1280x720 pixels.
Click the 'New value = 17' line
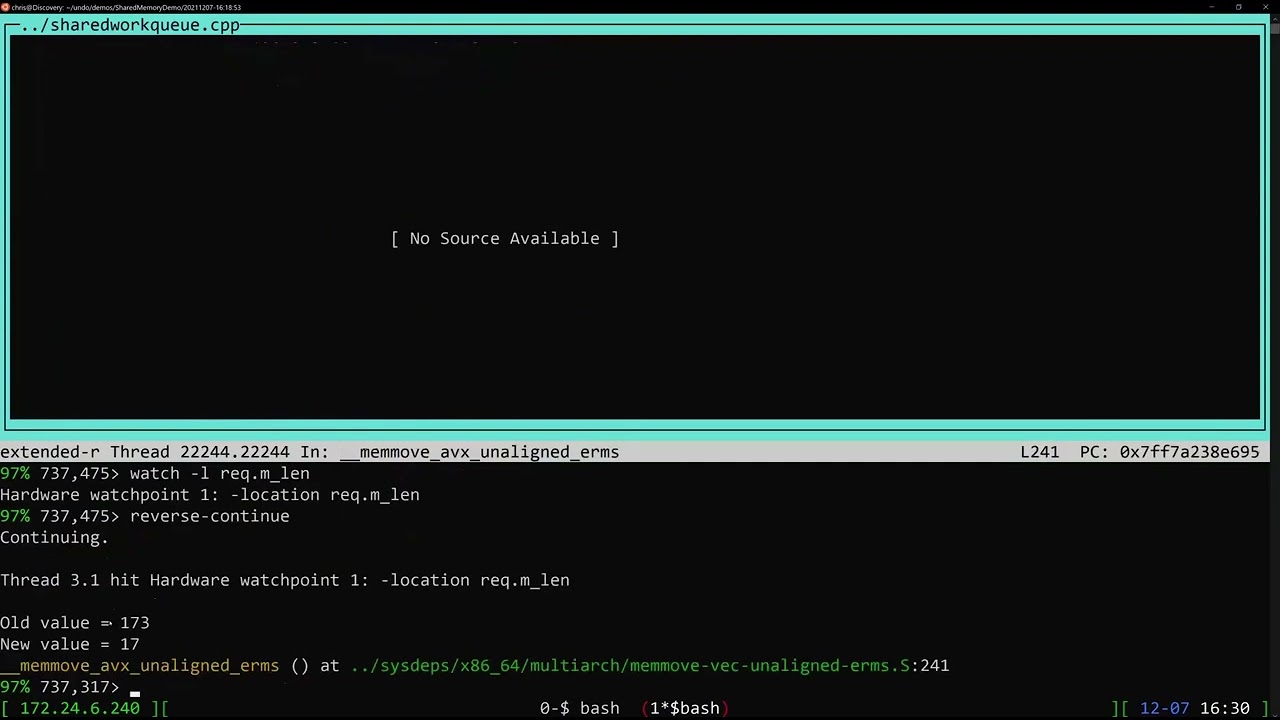click(x=70, y=644)
